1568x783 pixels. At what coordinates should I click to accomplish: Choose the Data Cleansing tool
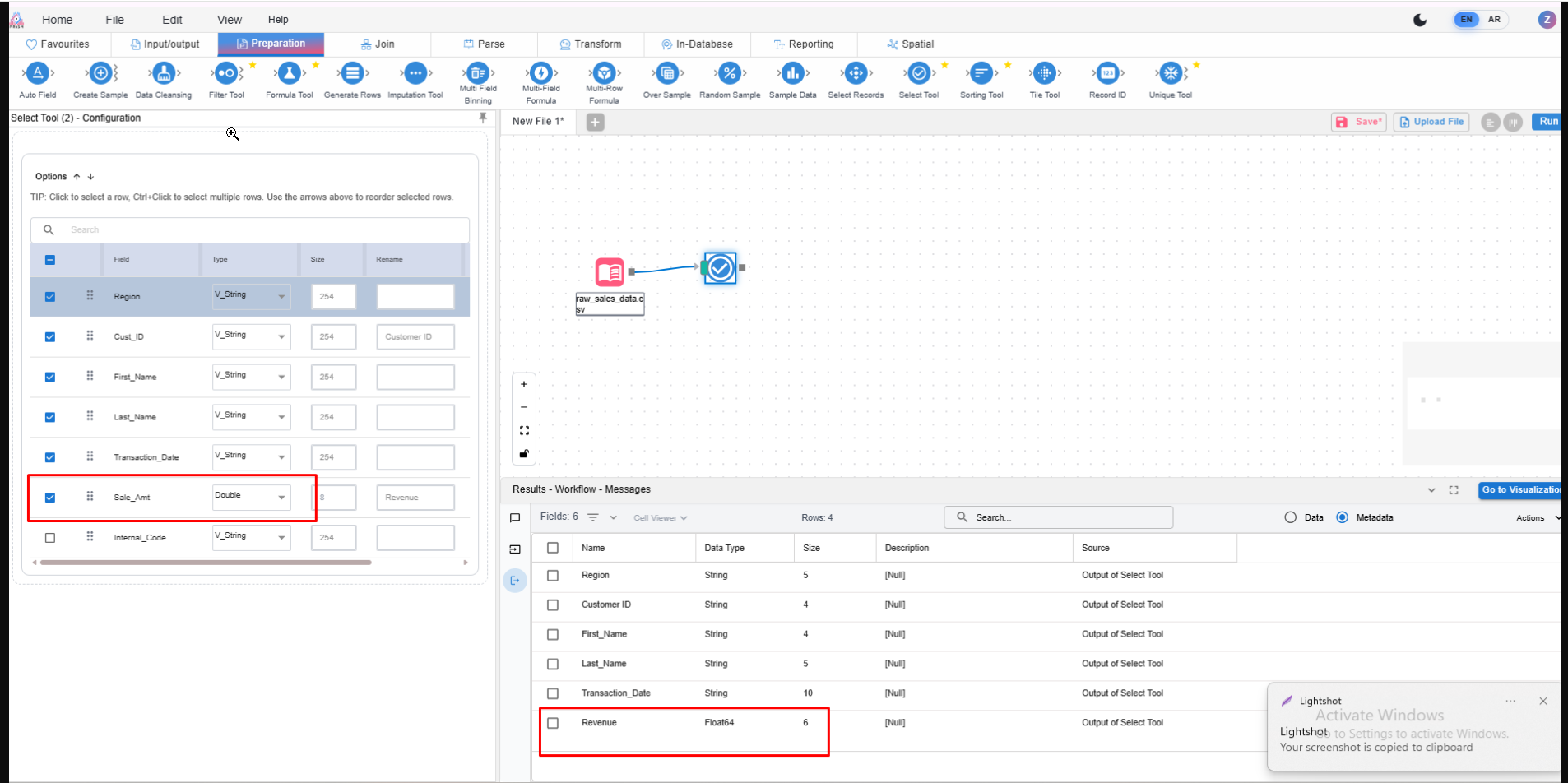click(x=163, y=74)
